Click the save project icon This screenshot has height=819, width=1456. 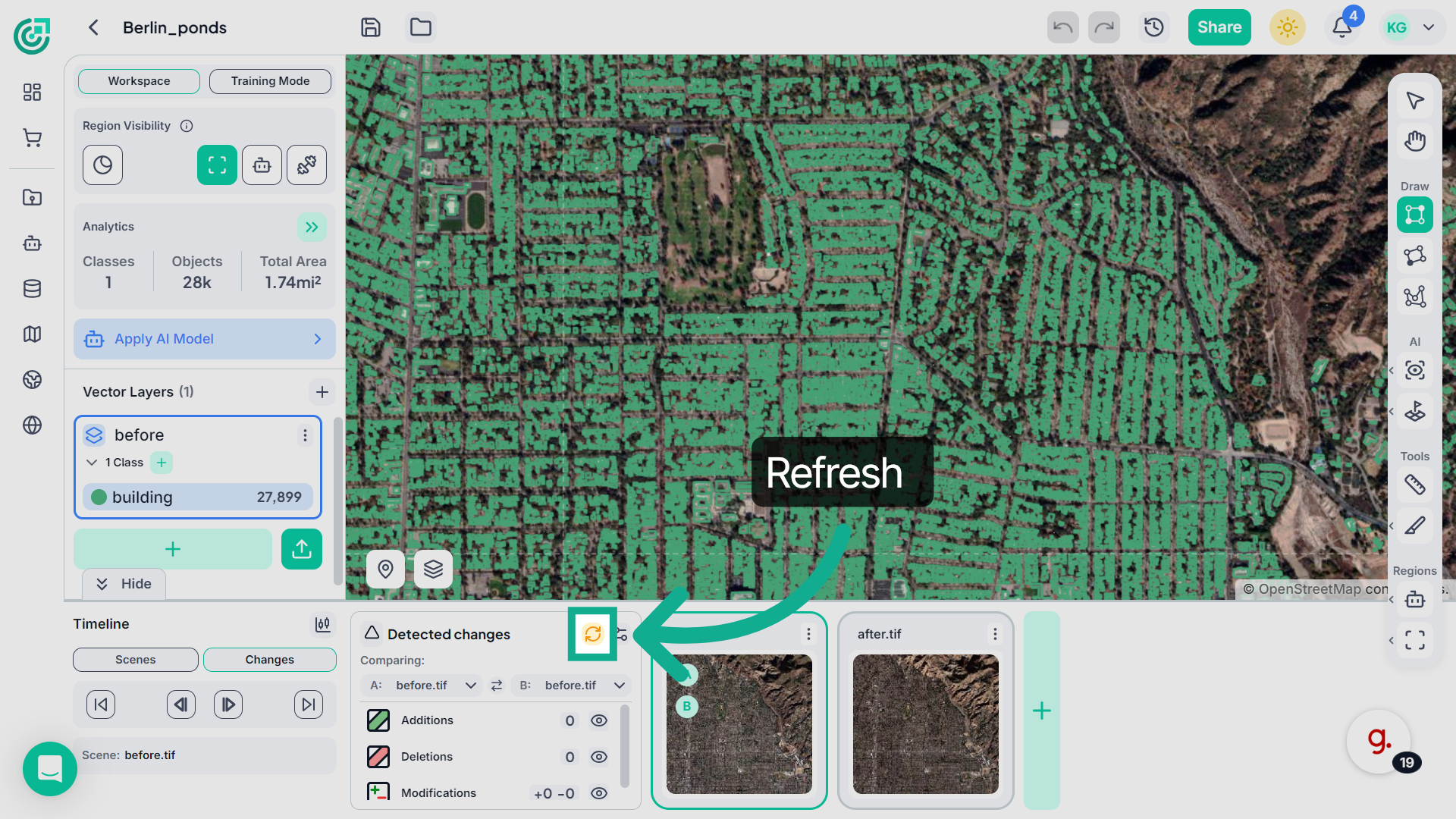click(371, 27)
